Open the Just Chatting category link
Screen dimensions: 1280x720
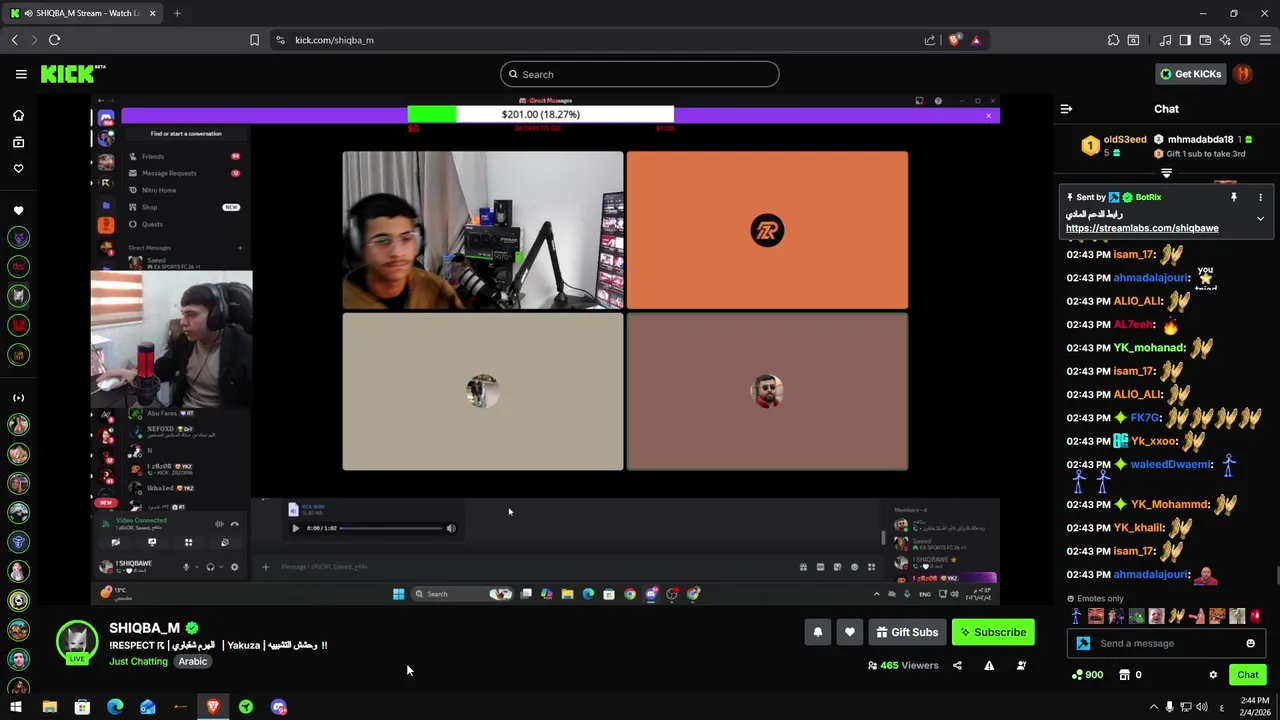click(139, 661)
